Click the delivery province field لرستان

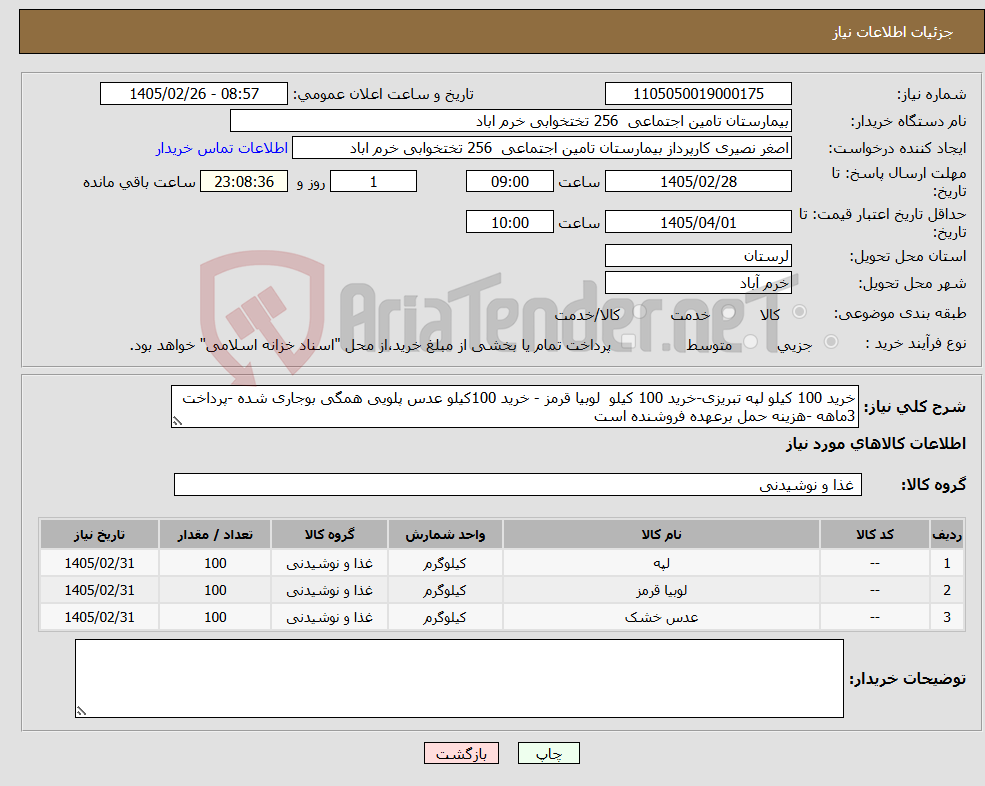[698, 256]
